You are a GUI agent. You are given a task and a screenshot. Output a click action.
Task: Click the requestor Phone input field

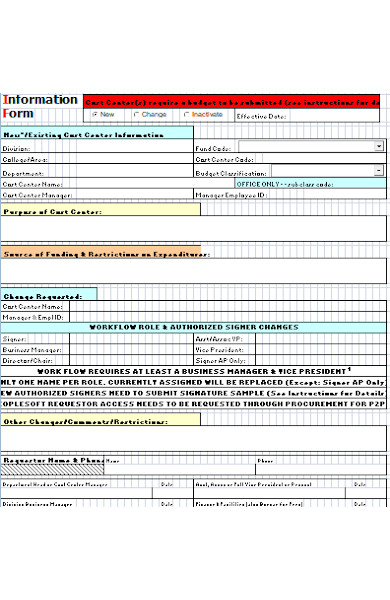[x=321, y=470]
